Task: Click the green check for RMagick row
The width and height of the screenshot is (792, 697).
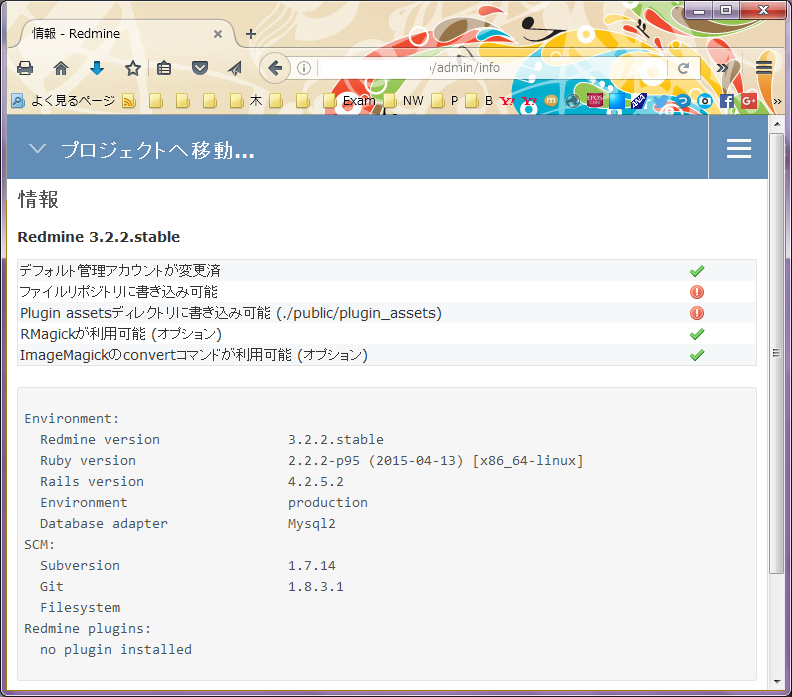Action: (x=697, y=334)
